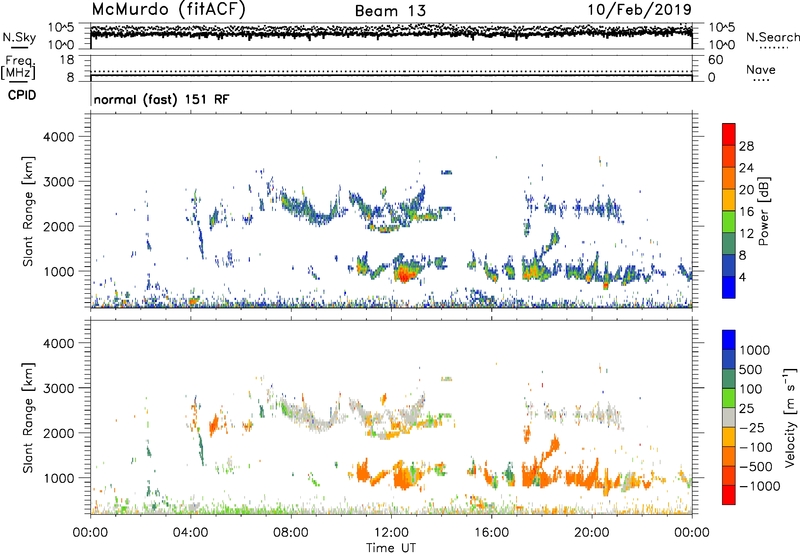Click the Beam 13 label
800x554 pixels.
[x=390, y=11]
